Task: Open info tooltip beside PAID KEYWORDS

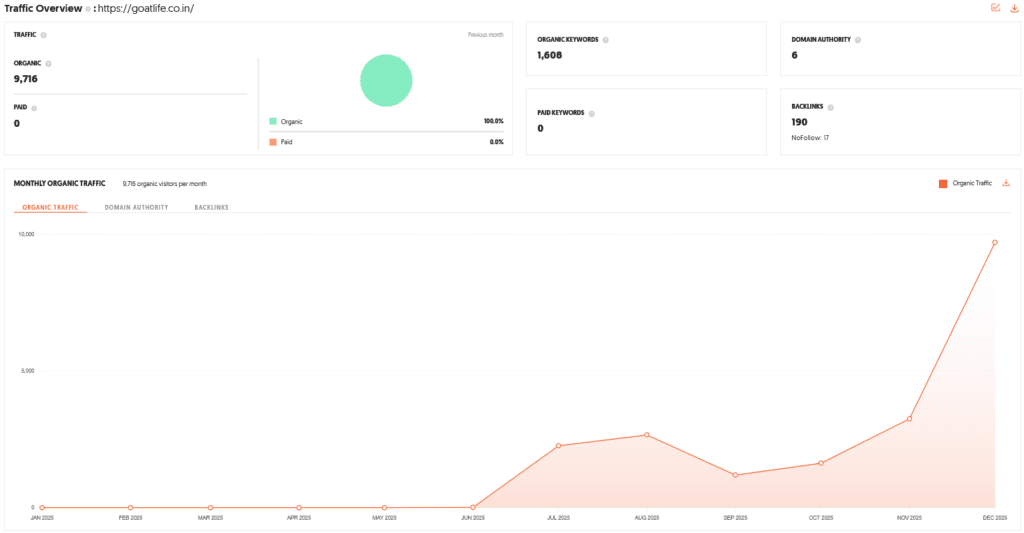Action: tap(592, 114)
